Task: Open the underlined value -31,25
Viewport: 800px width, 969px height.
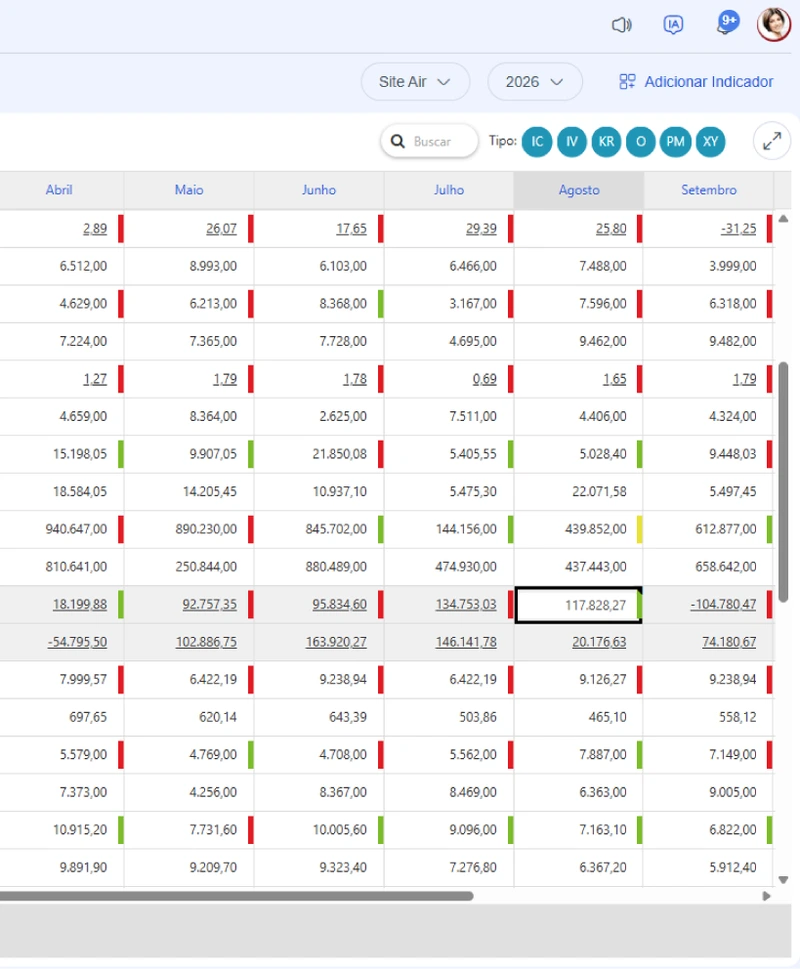Action: (738, 229)
